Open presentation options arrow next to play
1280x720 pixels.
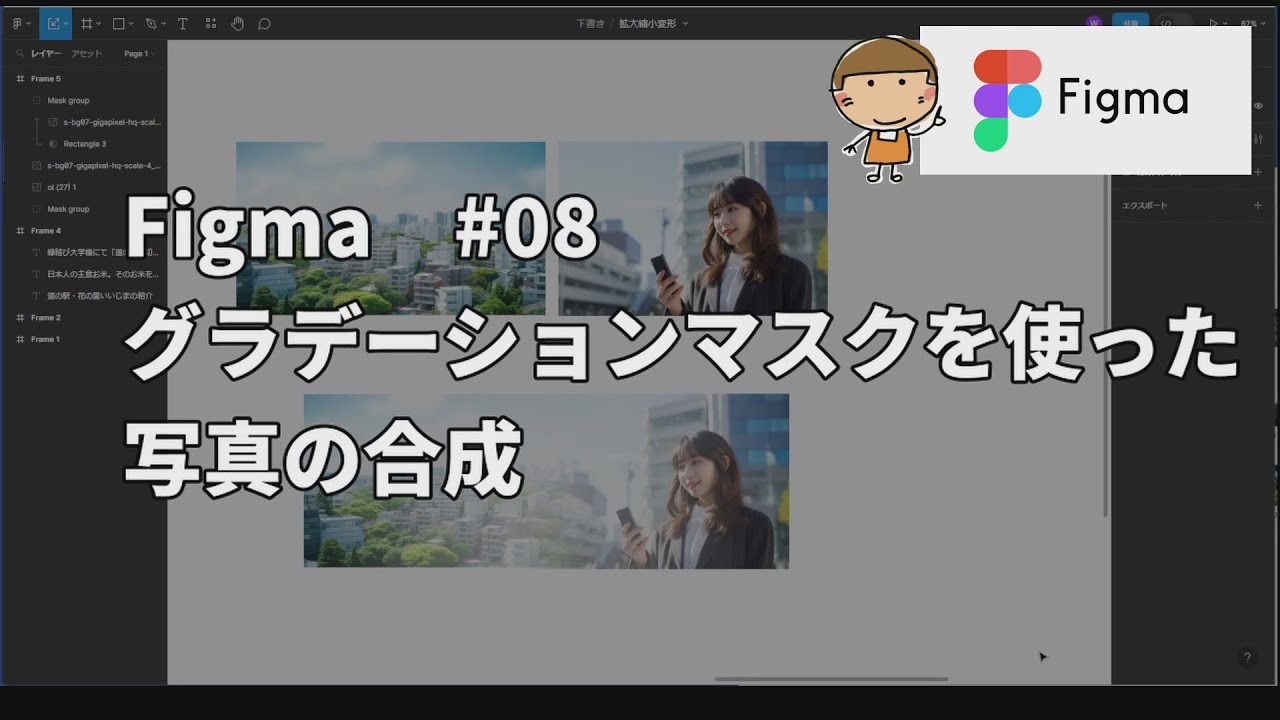coord(1226,23)
